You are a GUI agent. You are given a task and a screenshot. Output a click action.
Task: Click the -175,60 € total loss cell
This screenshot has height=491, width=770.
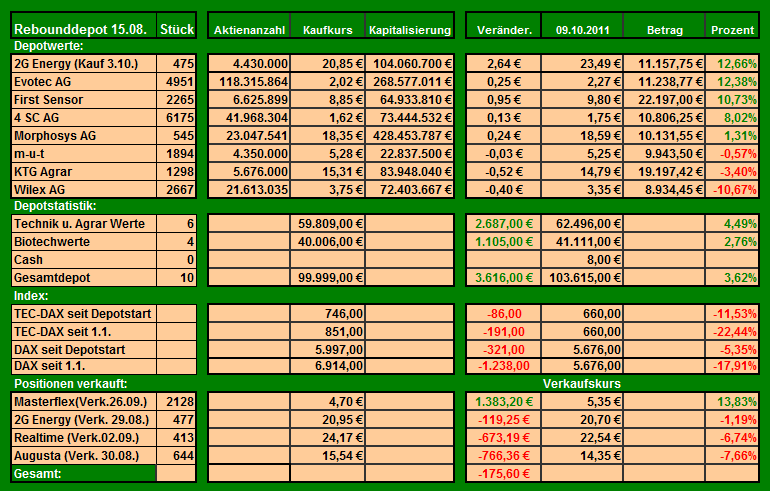(504, 474)
